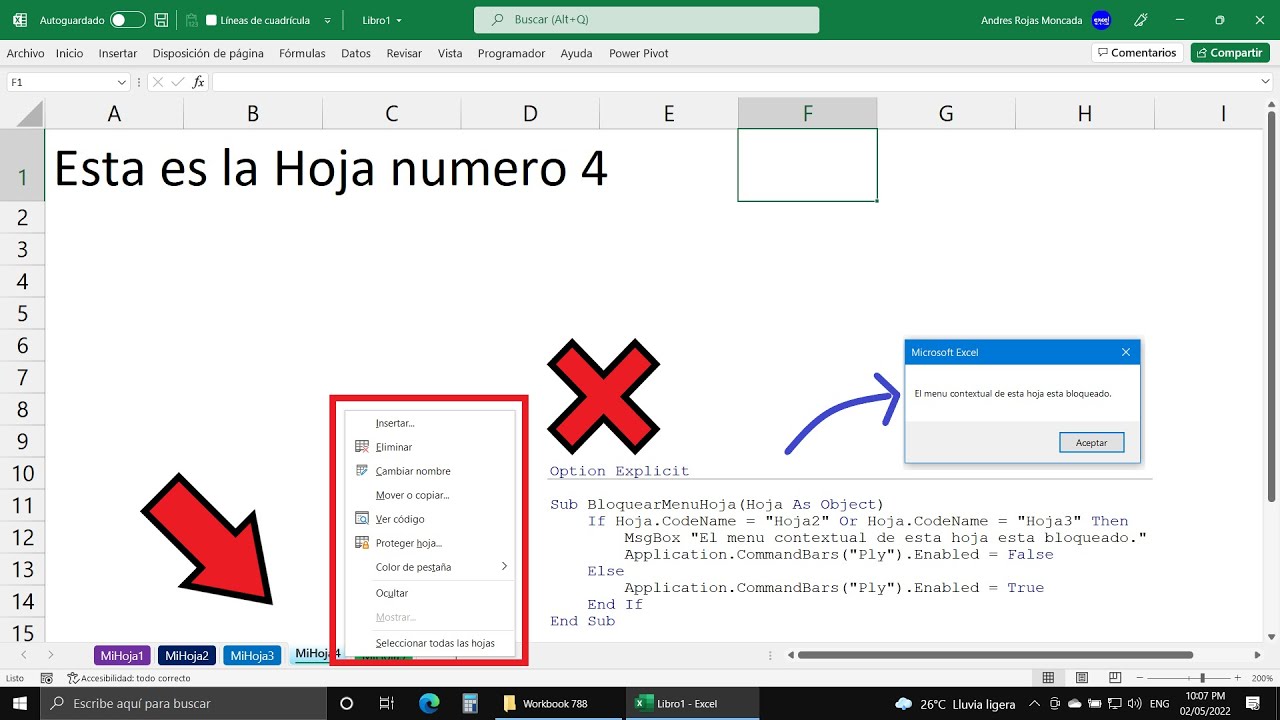Click the Excel app logo icon

tap(20, 20)
